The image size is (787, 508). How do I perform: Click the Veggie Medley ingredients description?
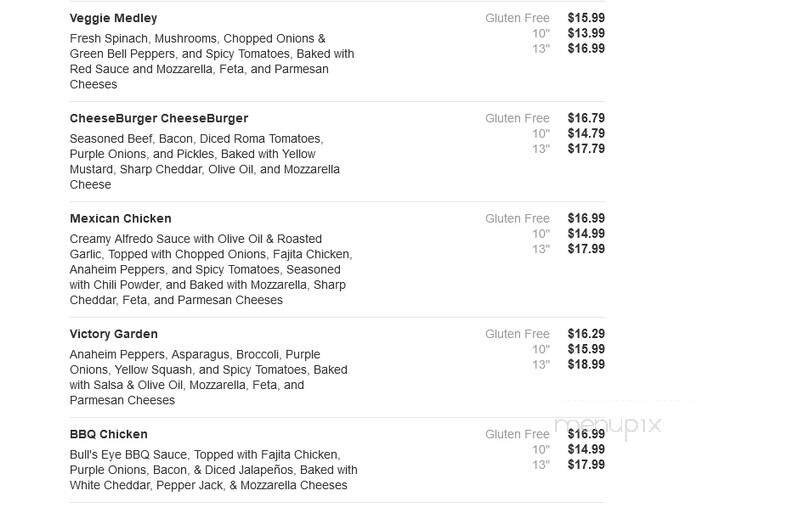(x=211, y=61)
